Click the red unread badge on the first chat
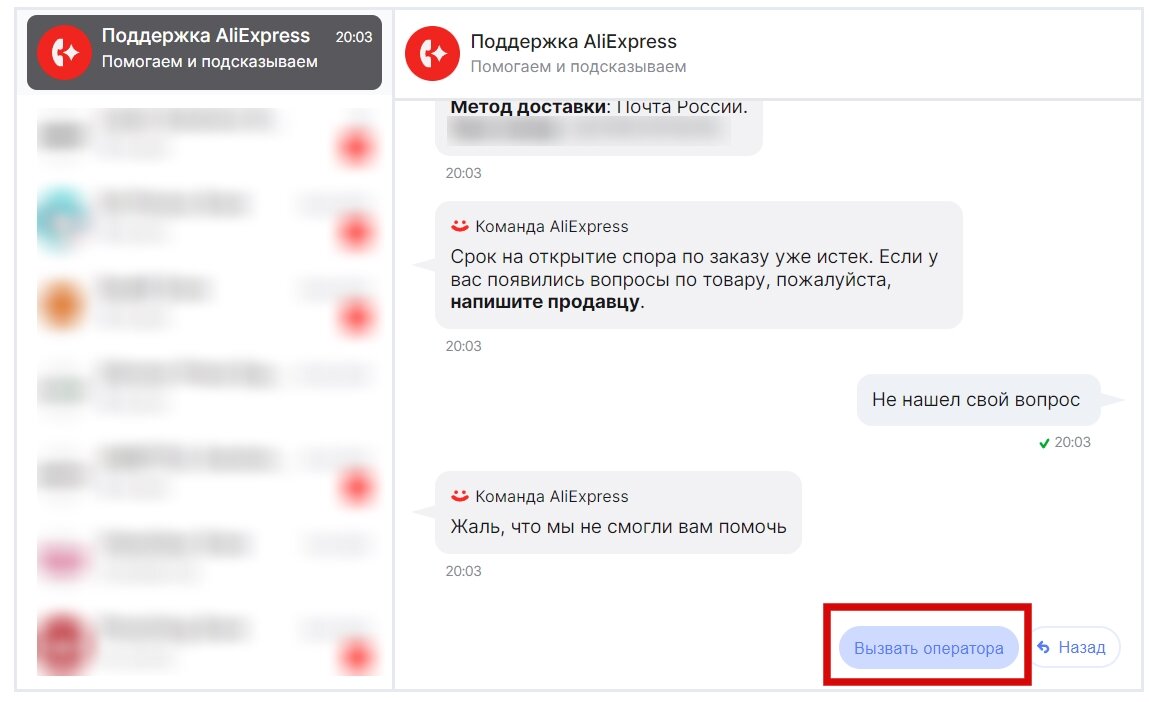This screenshot has width=1149, height=702. coord(355,146)
